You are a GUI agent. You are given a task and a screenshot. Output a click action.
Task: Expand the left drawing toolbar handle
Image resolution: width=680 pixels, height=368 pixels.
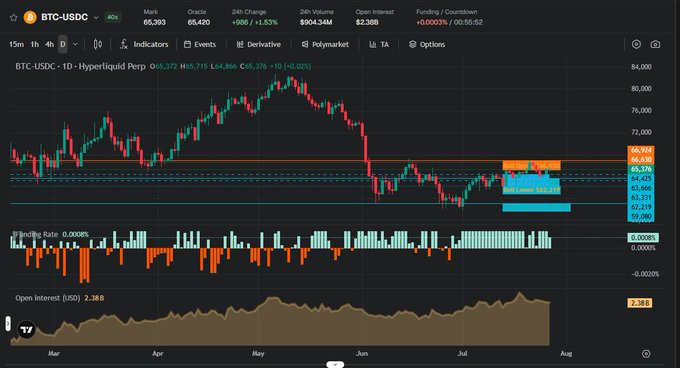pos(8,323)
